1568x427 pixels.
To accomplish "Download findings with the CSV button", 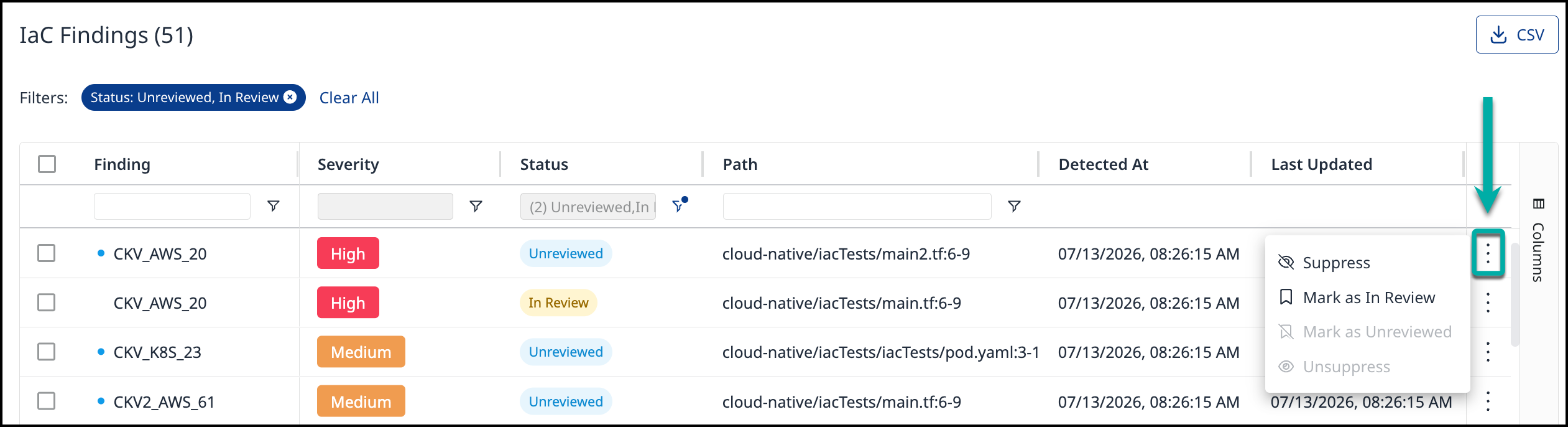I will (x=1517, y=35).
